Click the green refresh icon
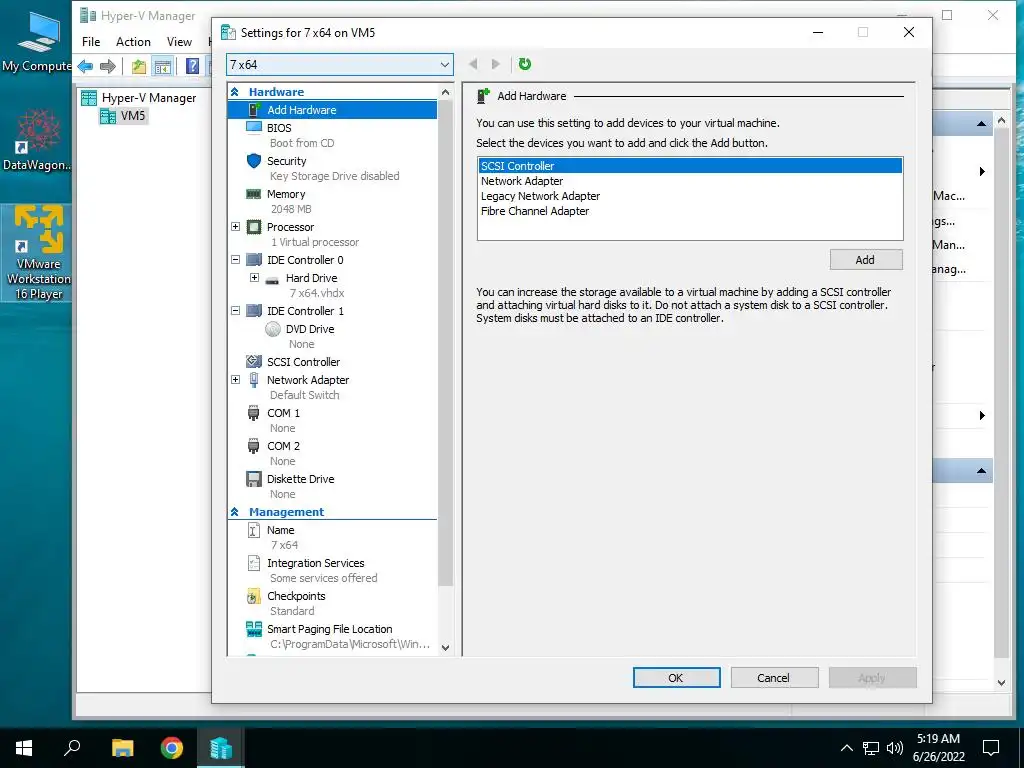Viewport: 1024px width, 768px height. click(x=524, y=64)
